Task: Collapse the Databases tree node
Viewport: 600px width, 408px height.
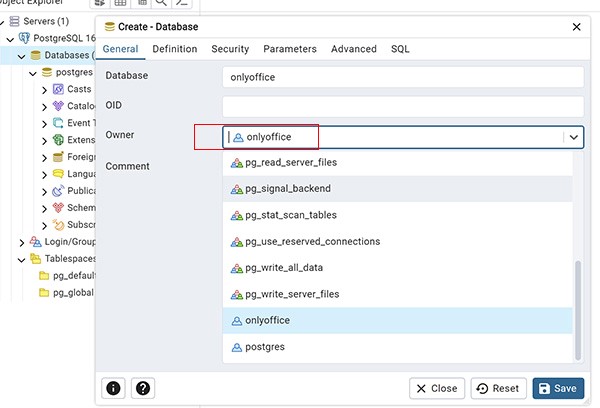Action: pos(21,57)
